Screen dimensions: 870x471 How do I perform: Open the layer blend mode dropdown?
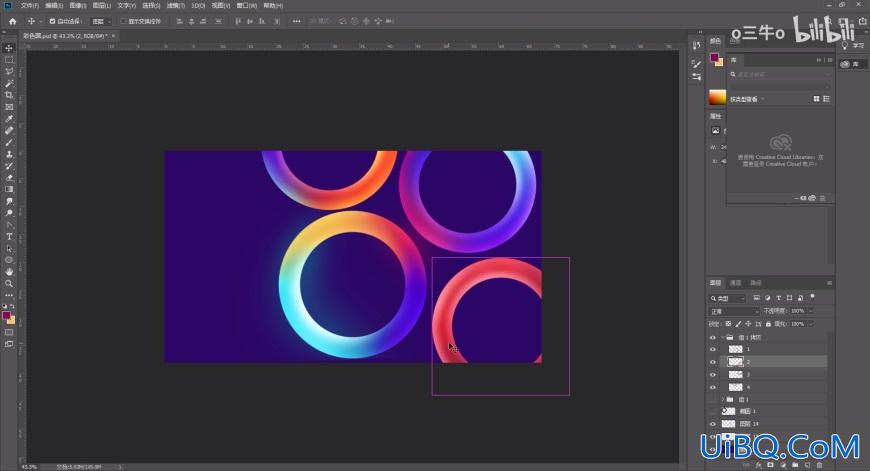[x=734, y=311]
